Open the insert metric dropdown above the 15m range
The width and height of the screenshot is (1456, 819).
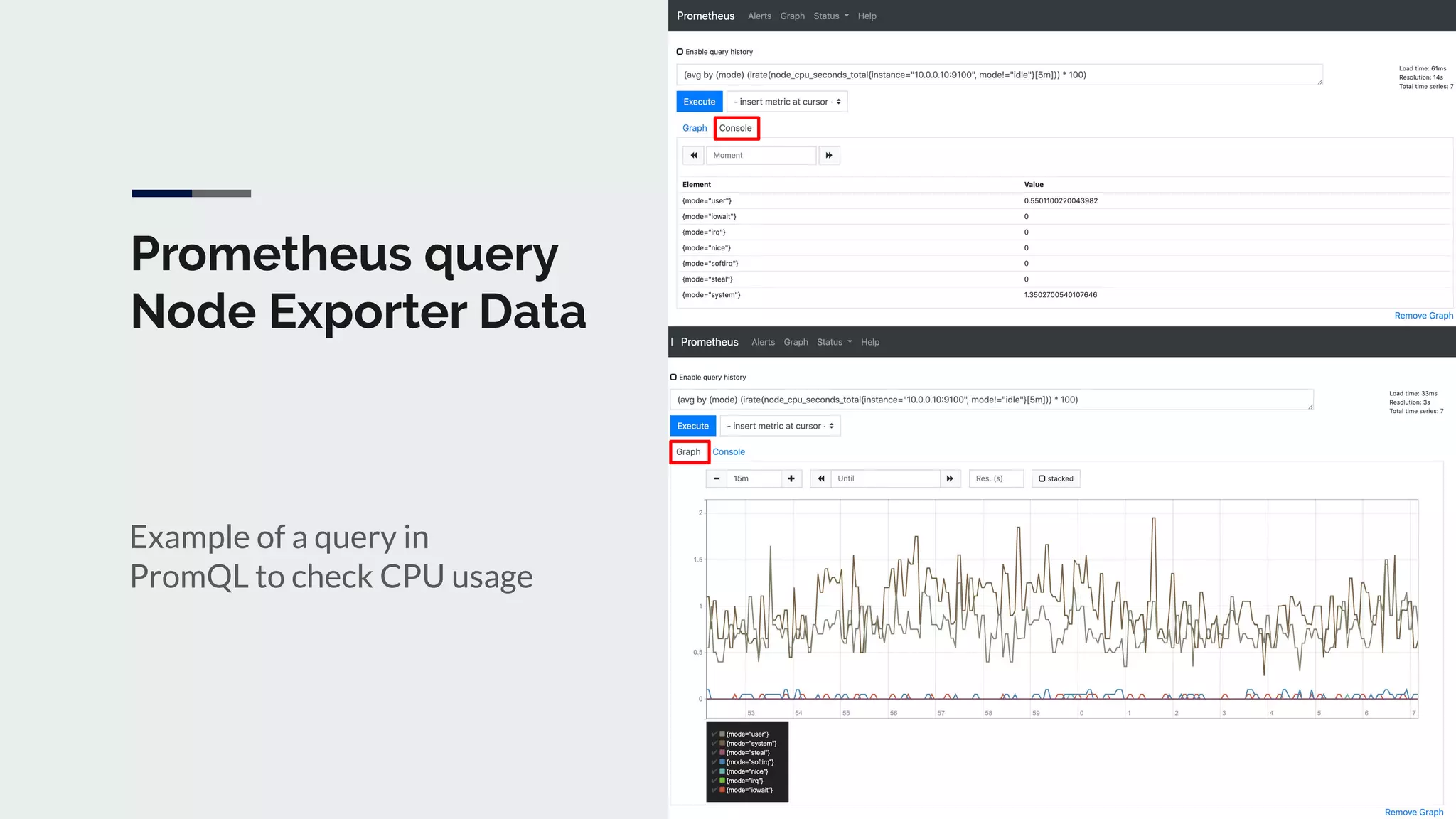[x=780, y=426]
